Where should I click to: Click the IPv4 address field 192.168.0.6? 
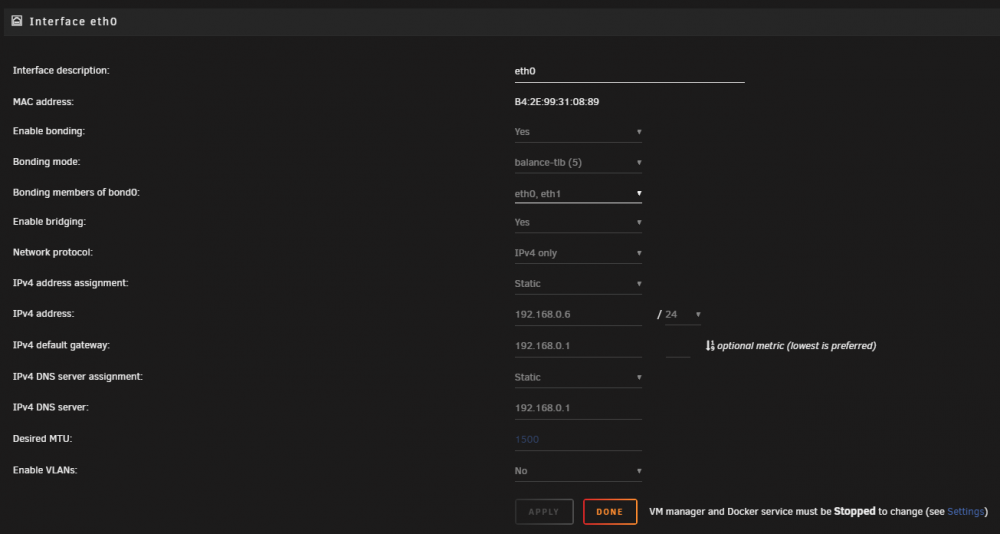pos(578,315)
